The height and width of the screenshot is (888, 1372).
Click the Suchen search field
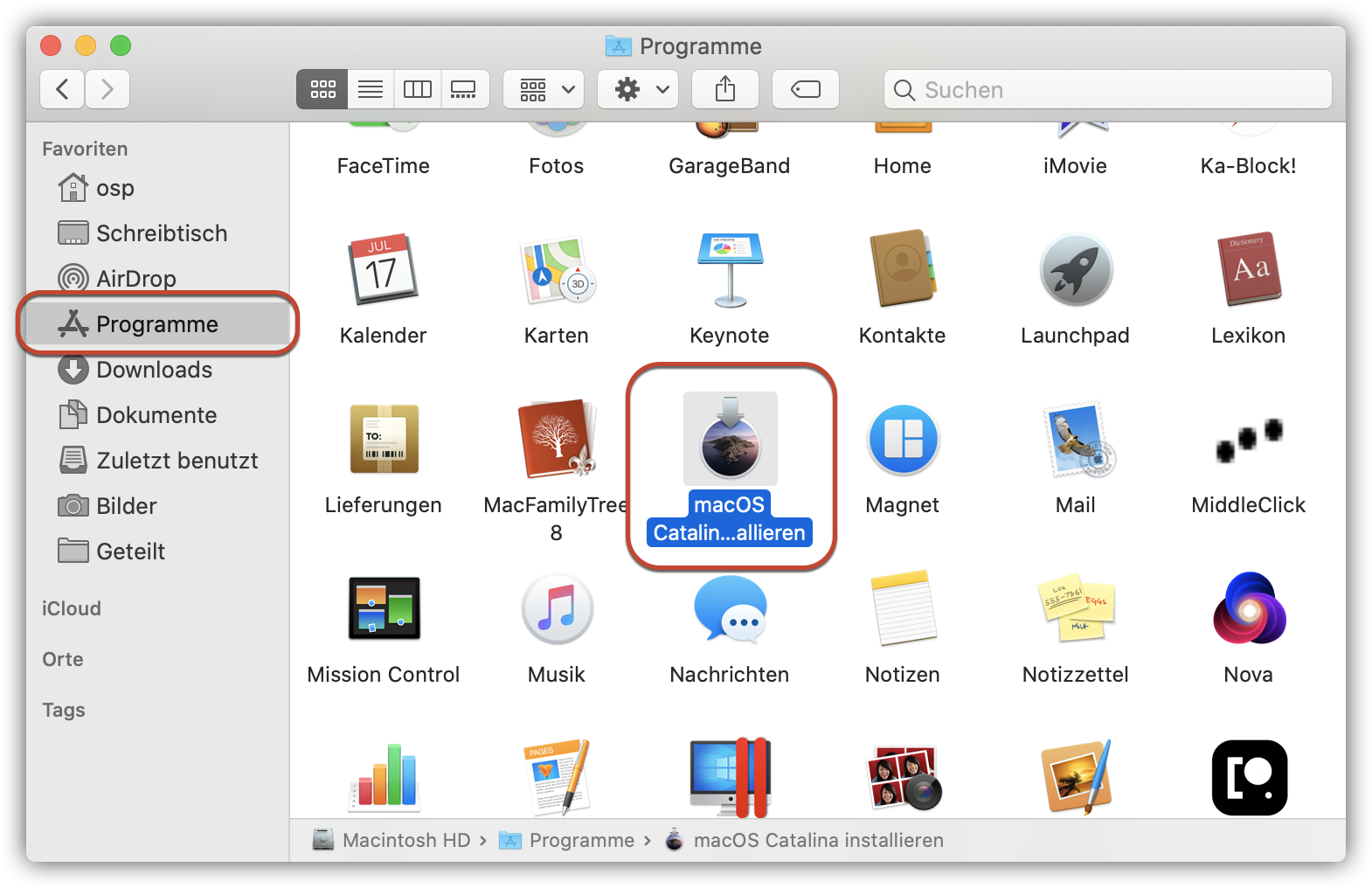(x=1108, y=89)
